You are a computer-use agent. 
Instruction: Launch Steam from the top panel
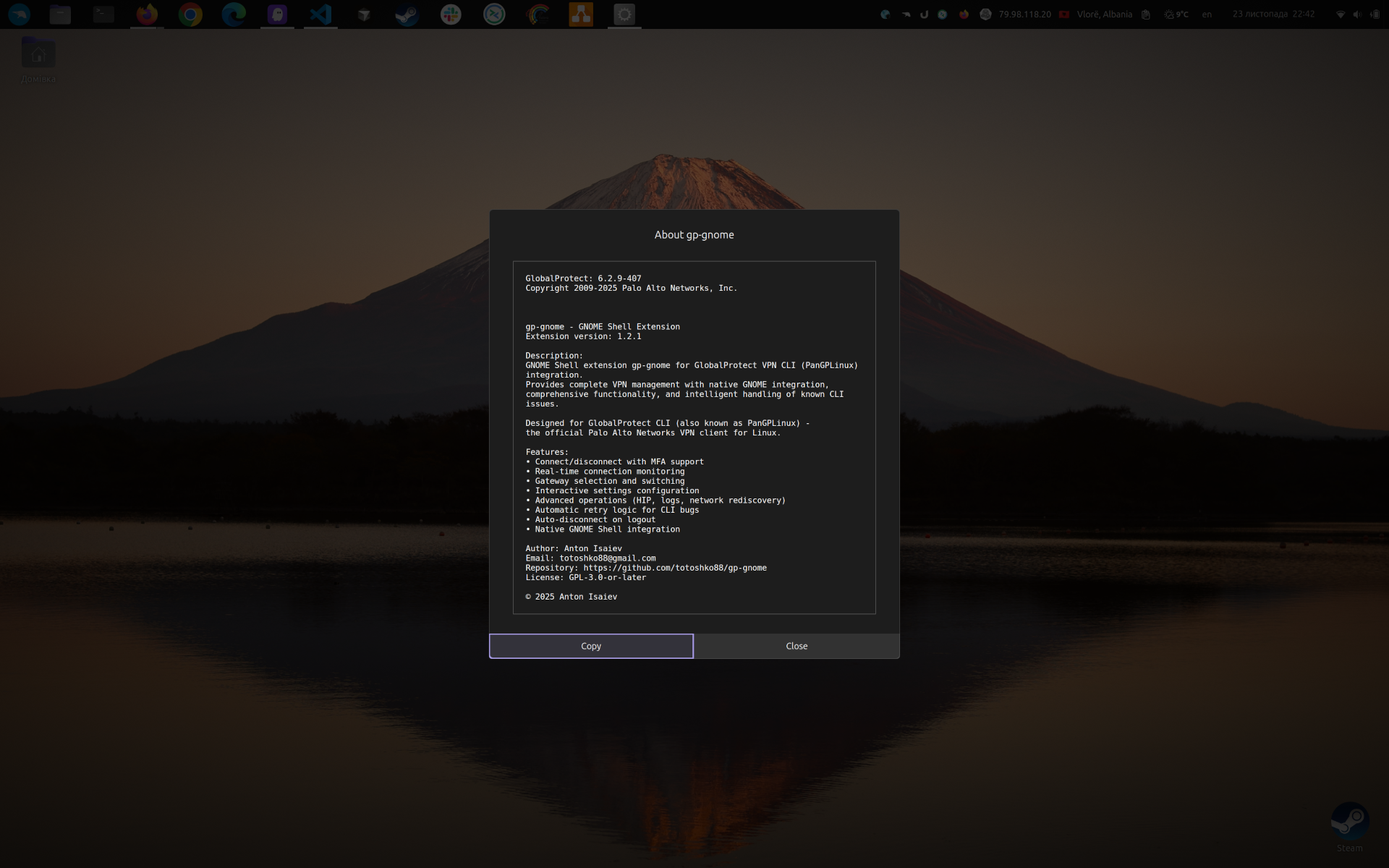point(407,14)
